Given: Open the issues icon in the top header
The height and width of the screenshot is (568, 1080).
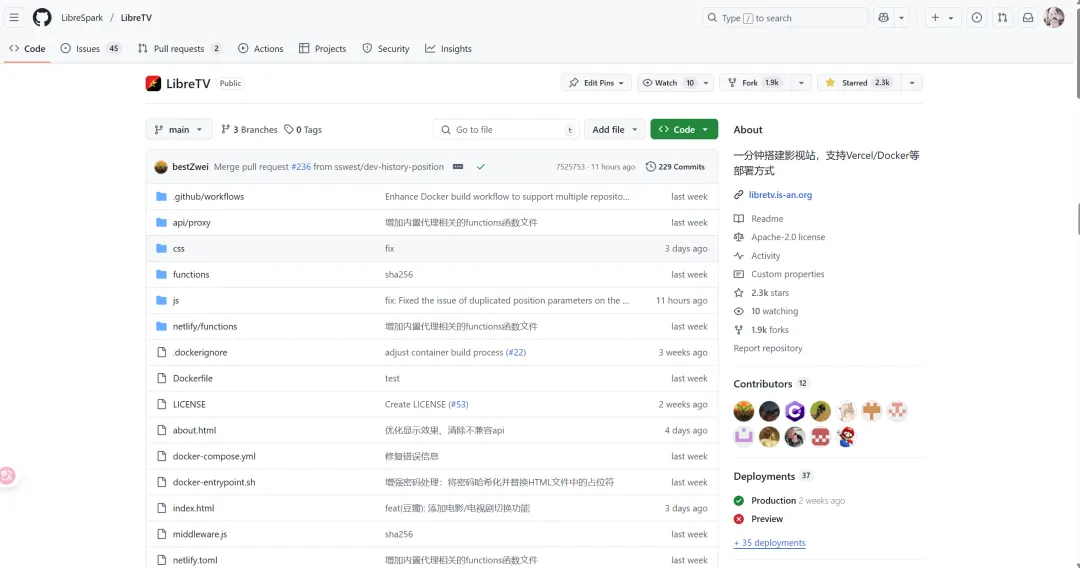Looking at the screenshot, I should [x=977, y=18].
